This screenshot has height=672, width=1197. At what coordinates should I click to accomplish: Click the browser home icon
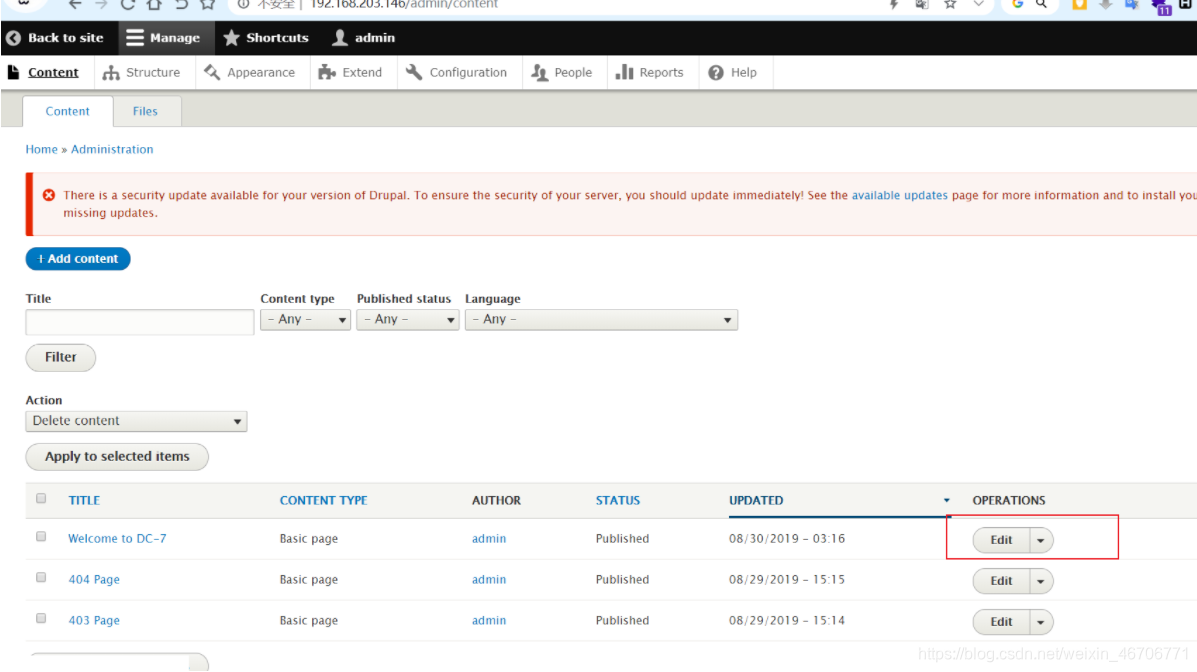(x=154, y=5)
